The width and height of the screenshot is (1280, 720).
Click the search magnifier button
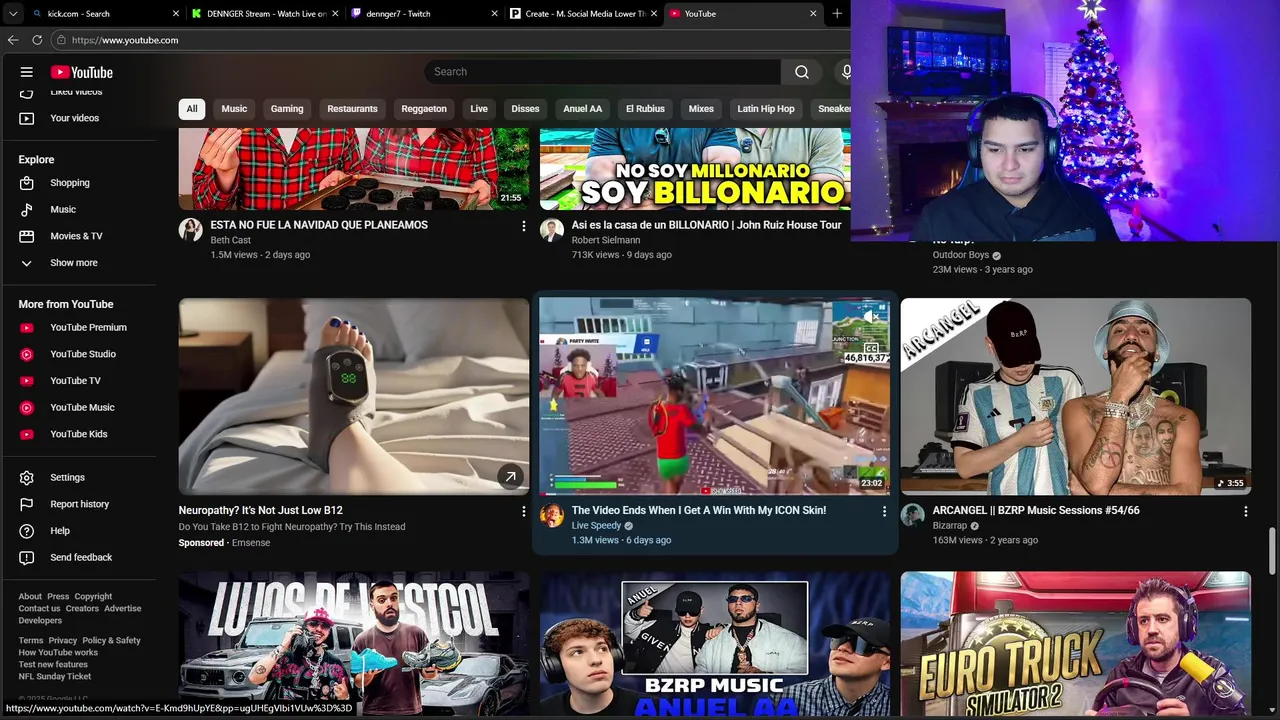tap(802, 72)
